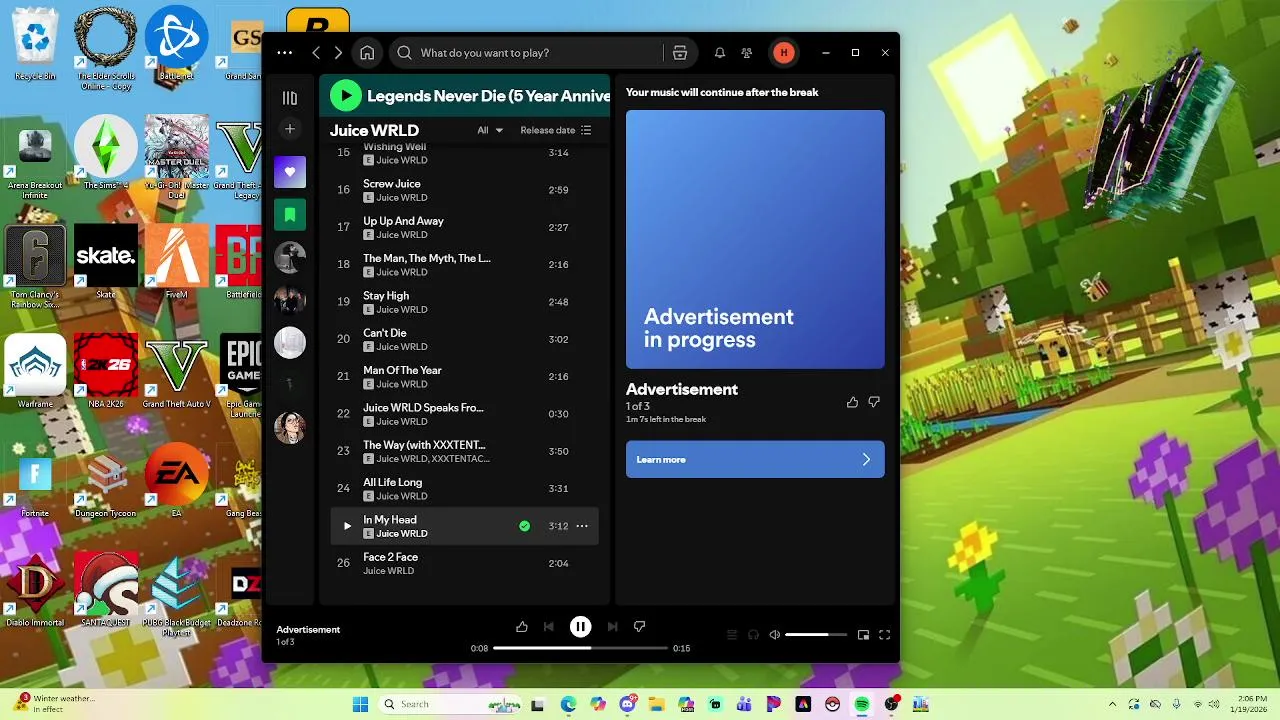
Task: Go back with the left arrow
Action: click(x=316, y=53)
